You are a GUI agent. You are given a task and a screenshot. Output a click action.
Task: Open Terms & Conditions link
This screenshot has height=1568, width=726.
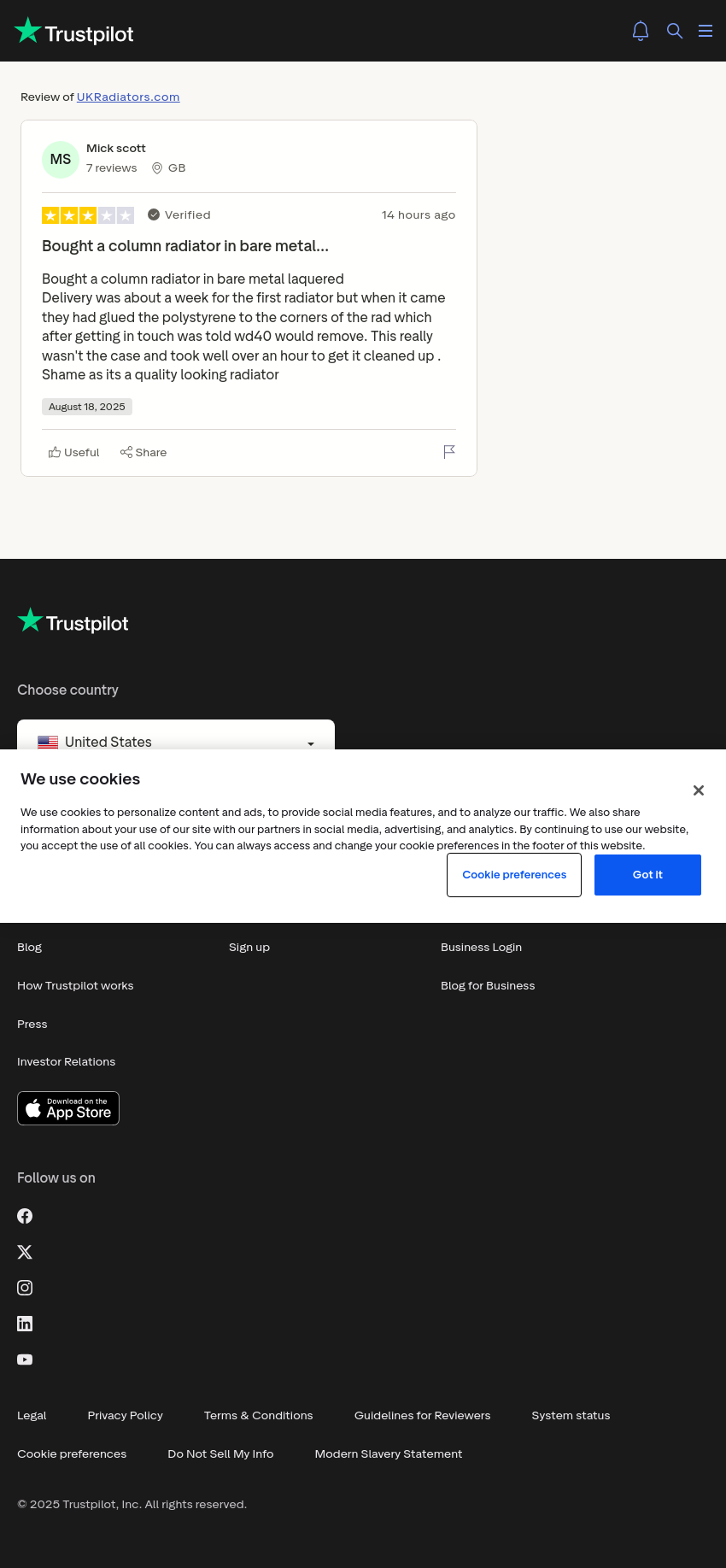[258, 1416]
